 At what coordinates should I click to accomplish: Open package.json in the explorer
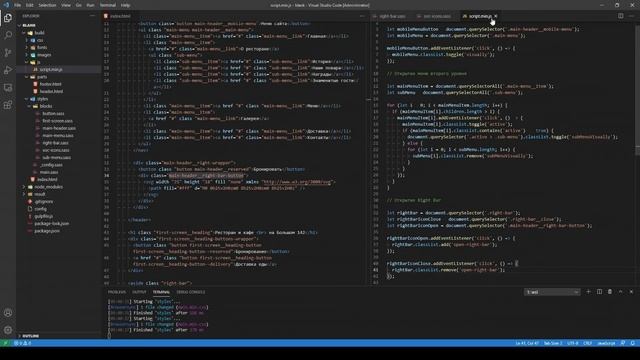point(47,231)
